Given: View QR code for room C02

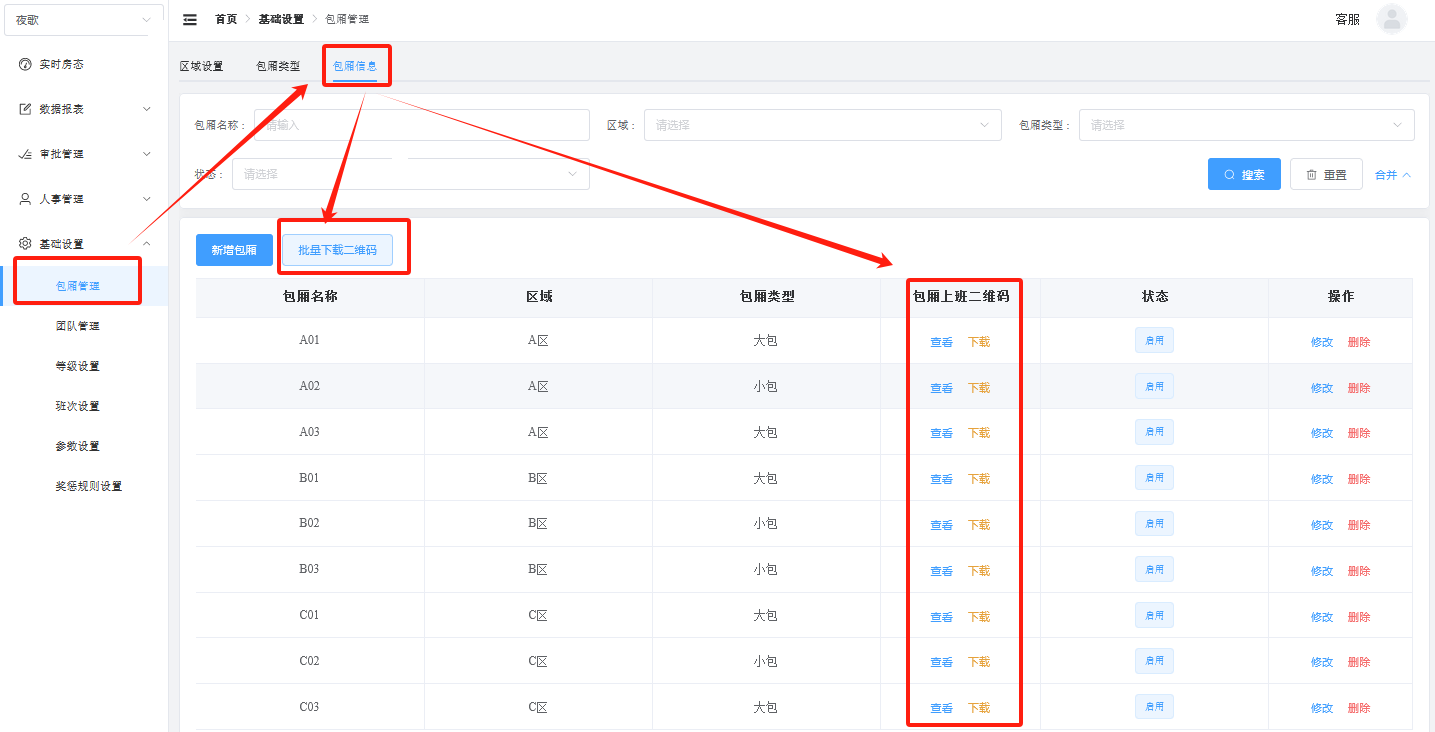Looking at the screenshot, I should coord(941,662).
